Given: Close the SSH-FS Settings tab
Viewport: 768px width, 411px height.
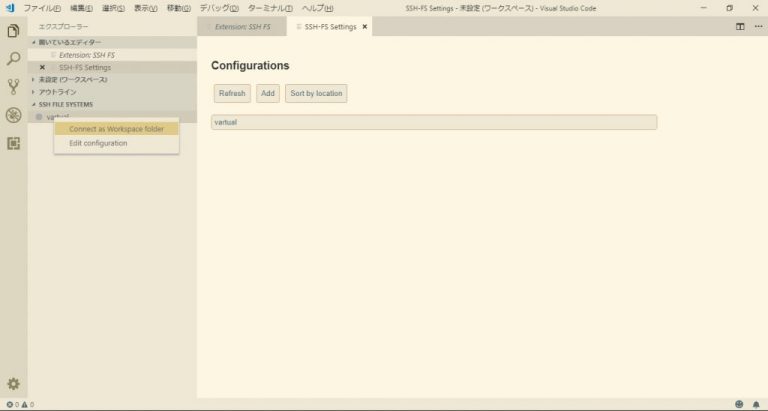Looking at the screenshot, I should pos(364,27).
